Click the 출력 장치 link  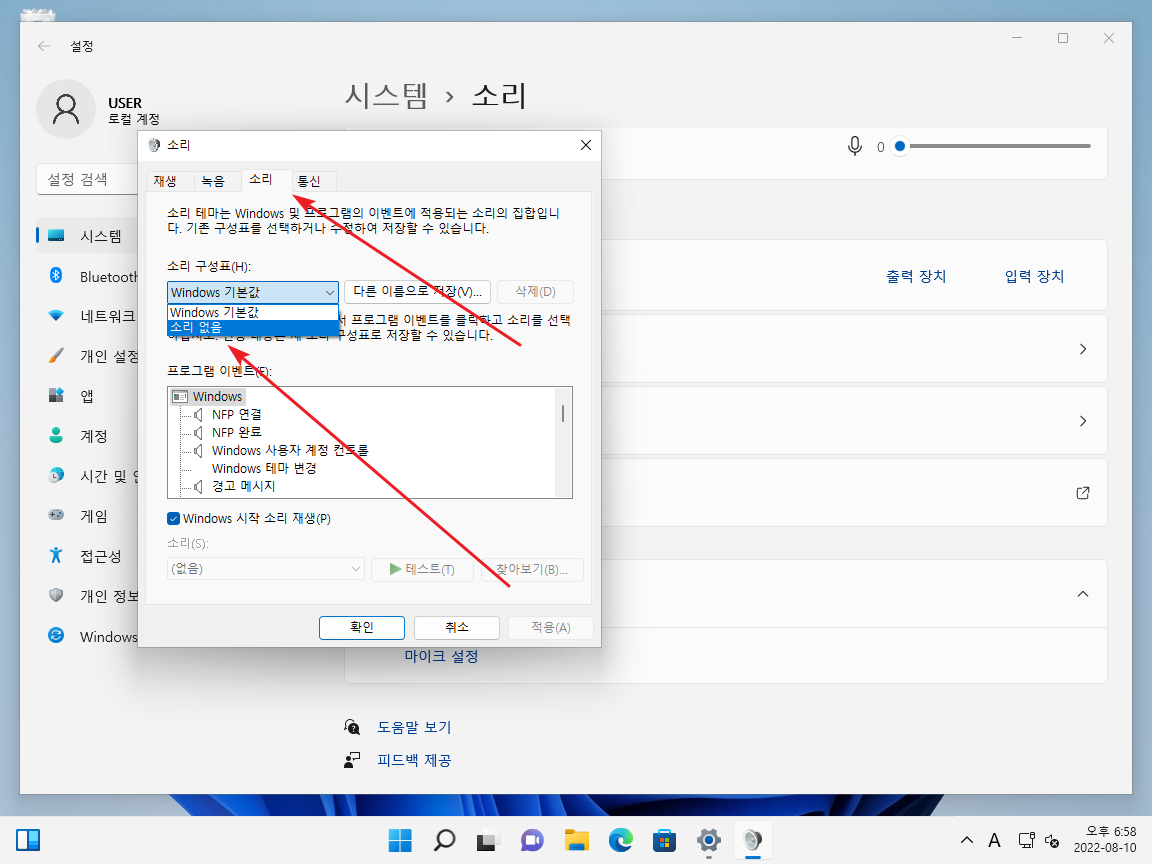916,276
